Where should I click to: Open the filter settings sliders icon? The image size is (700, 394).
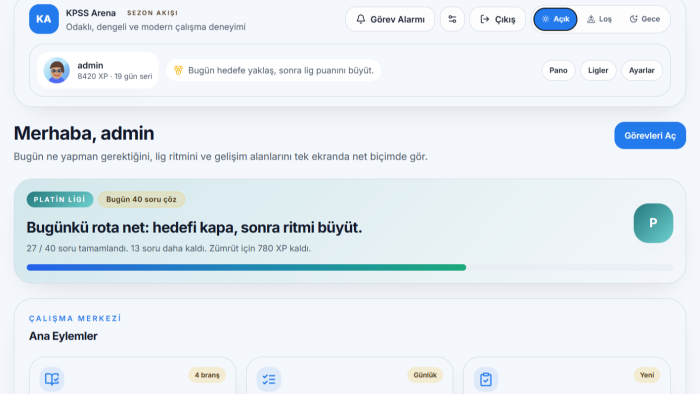pyautogui.click(x=452, y=19)
